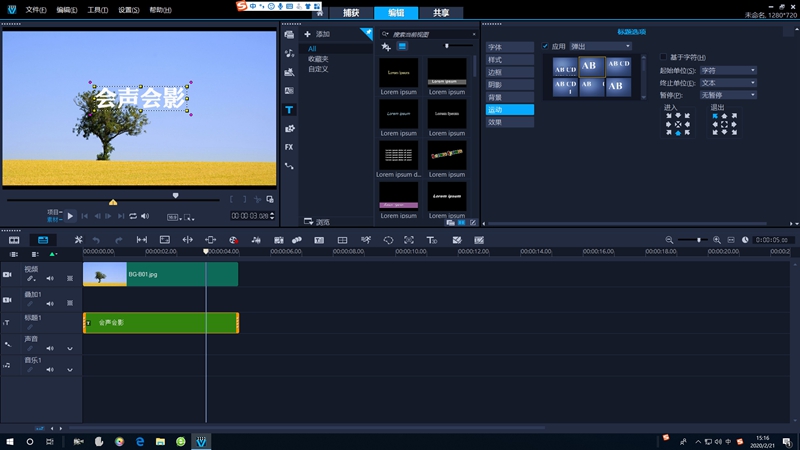Toggle the library panel pin
Screen dimensions: 800x450
click(x=367, y=33)
